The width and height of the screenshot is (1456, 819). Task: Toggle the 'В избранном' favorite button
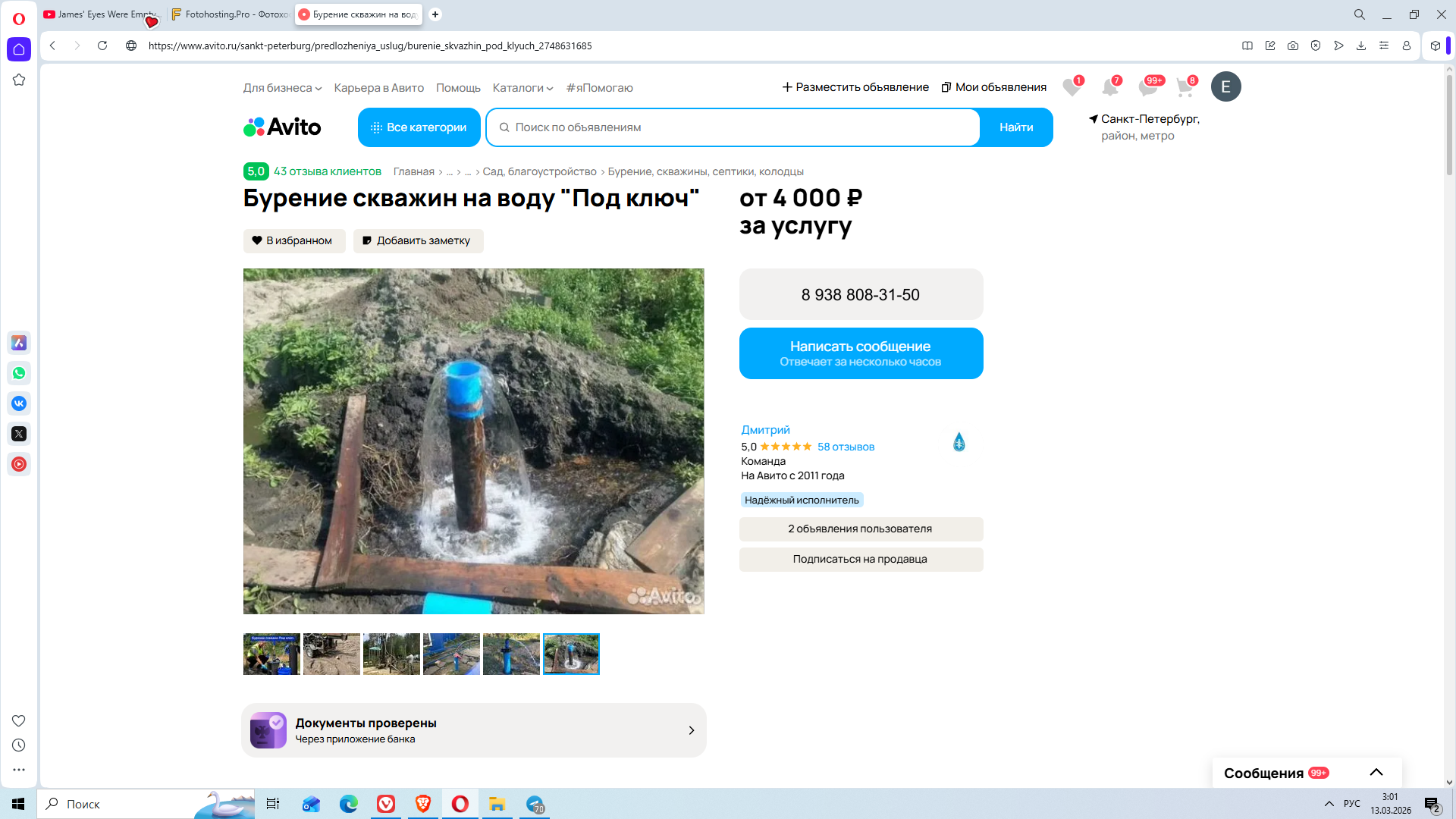[293, 240]
